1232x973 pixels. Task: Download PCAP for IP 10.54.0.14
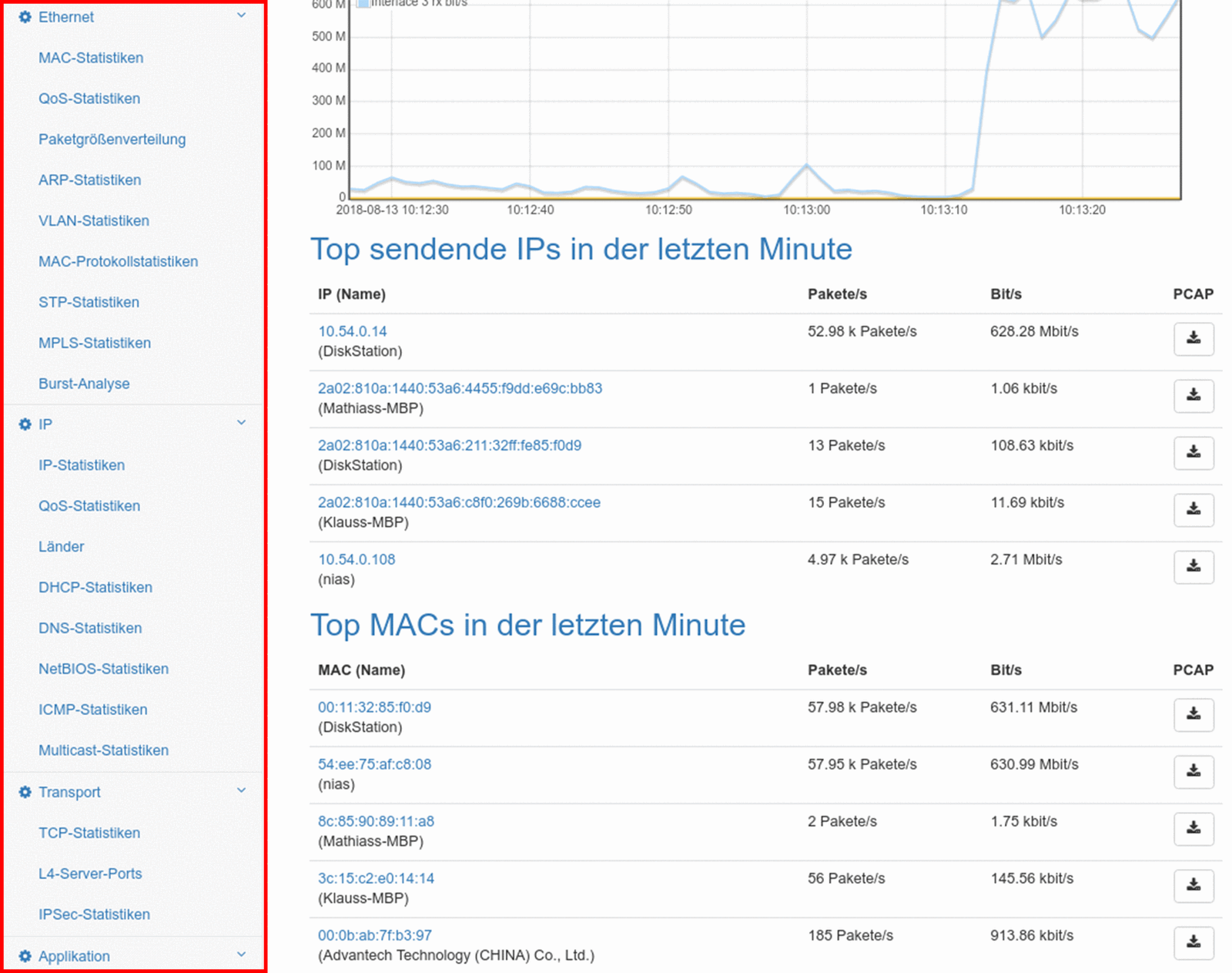[1193, 339]
